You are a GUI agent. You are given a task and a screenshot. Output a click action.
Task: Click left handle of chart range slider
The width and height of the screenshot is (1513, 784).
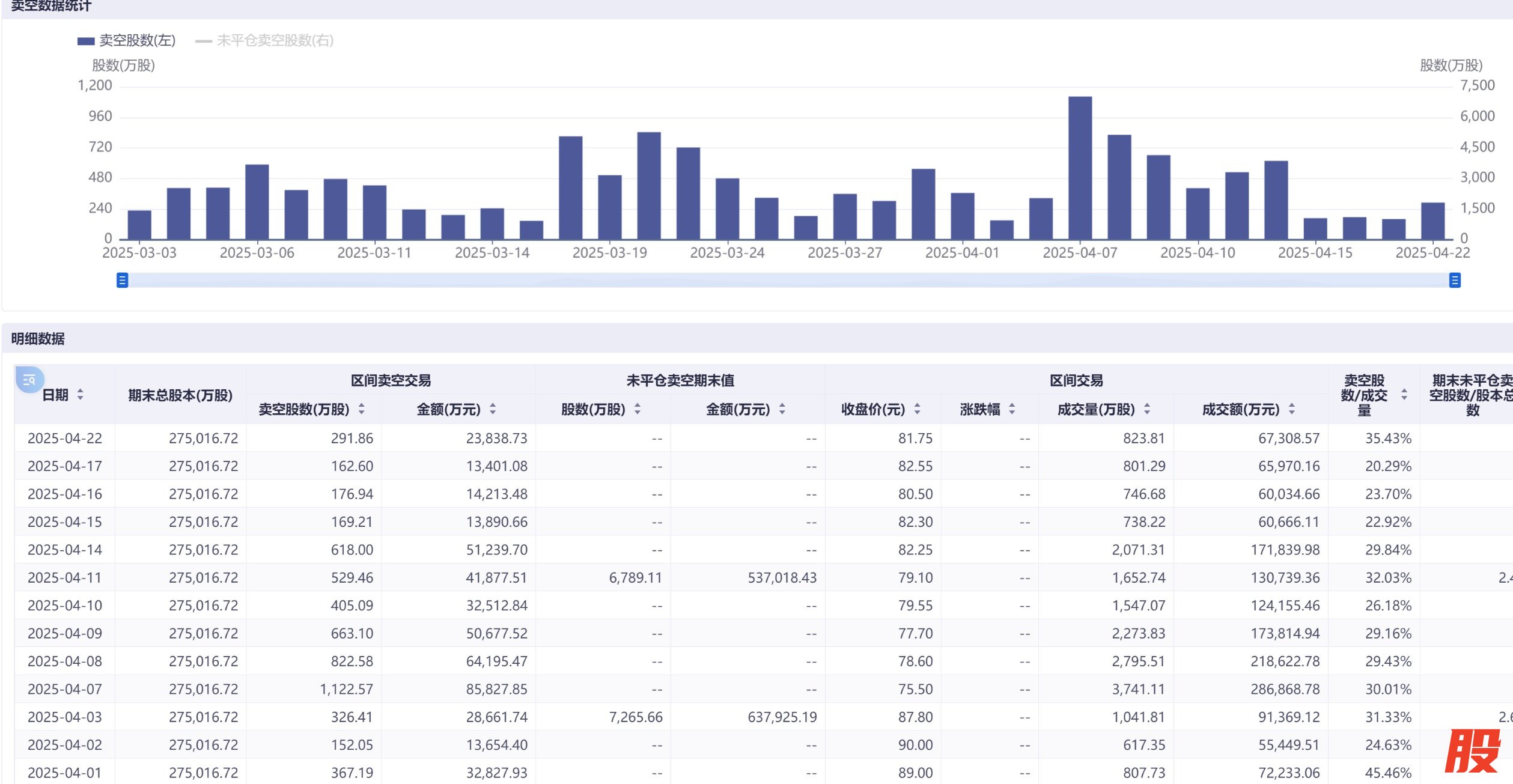(122, 280)
